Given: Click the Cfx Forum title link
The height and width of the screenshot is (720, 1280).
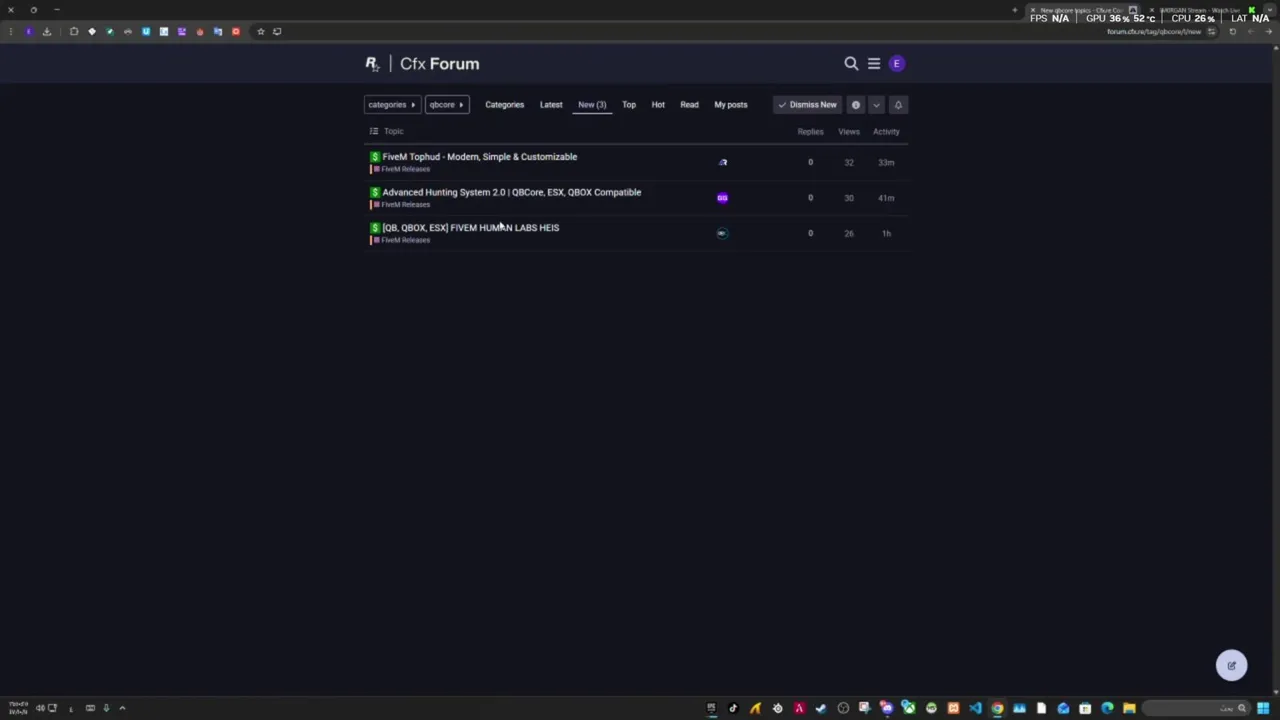Looking at the screenshot, I should (x=439, y=64).
